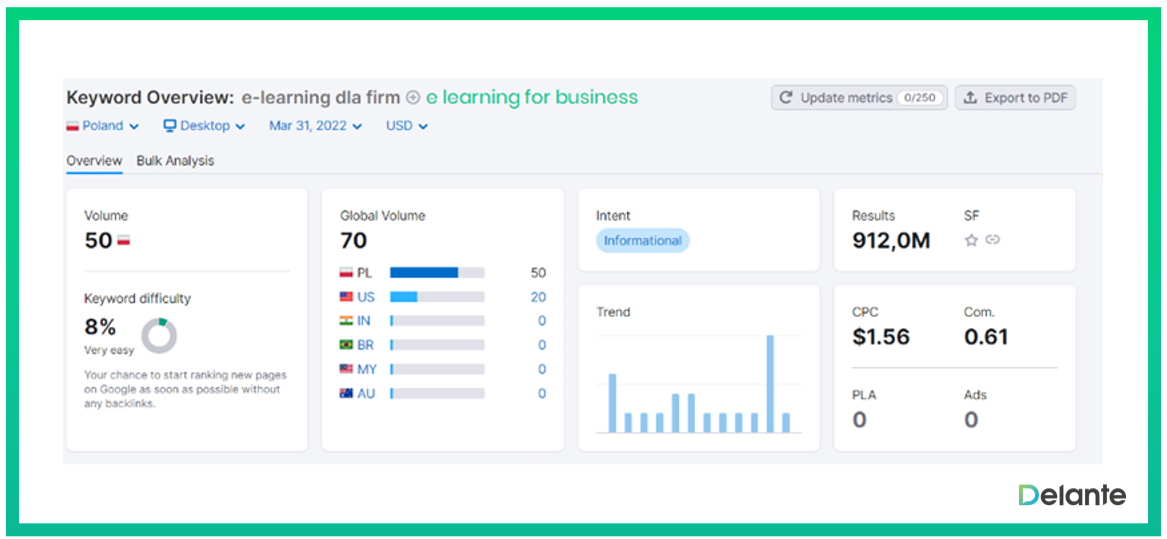This screenshot has width=1167, height=539.
Task: Click the US flag in Global Volume
Action: tap(347, 297)
